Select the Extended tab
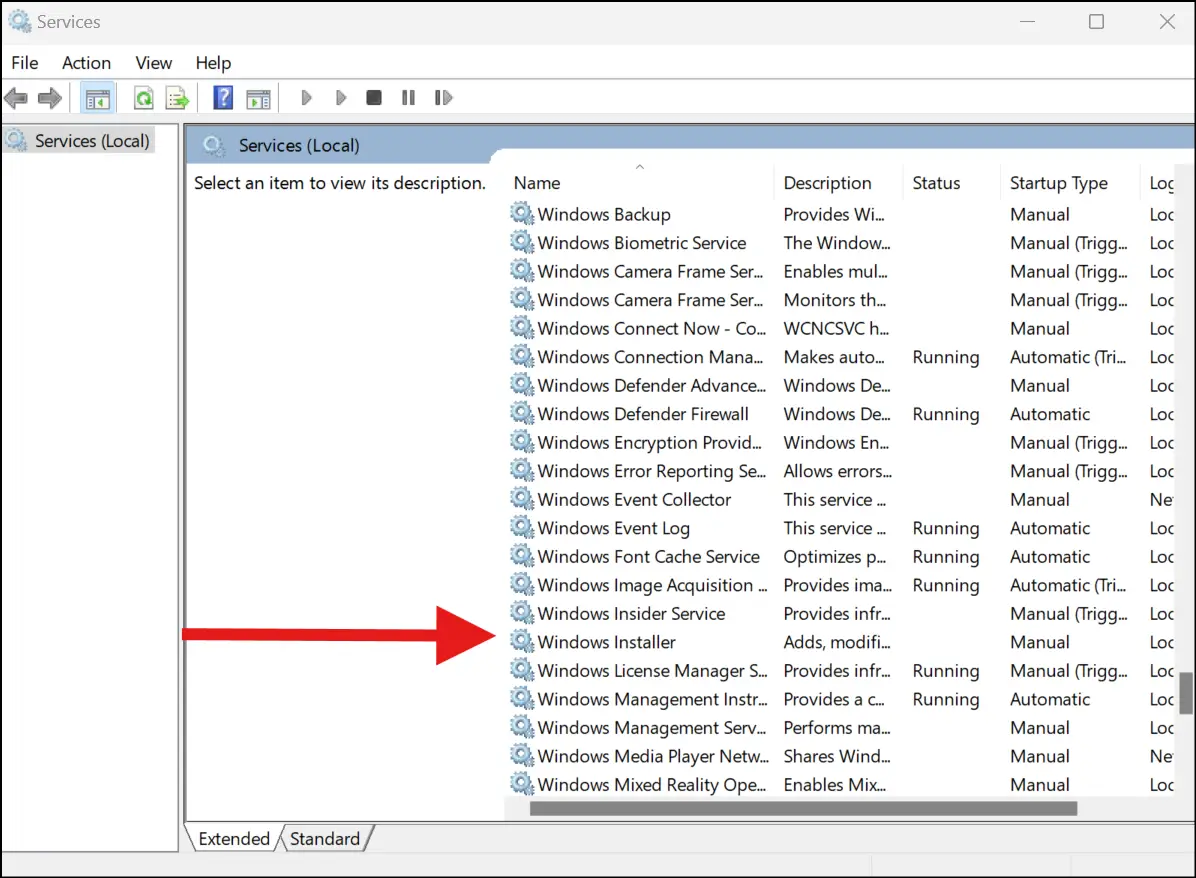1196x878 pixels. point(233,838)
